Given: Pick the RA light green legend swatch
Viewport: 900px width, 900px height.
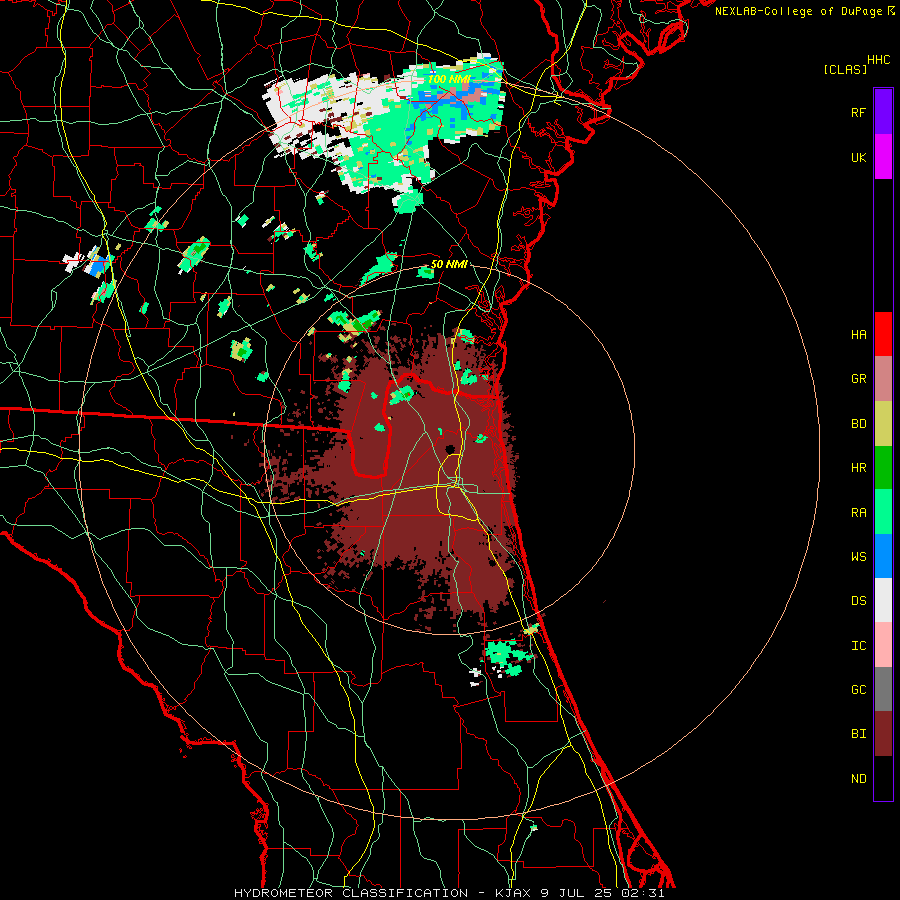Looking at the screenshot, I should tap(883, 512).
